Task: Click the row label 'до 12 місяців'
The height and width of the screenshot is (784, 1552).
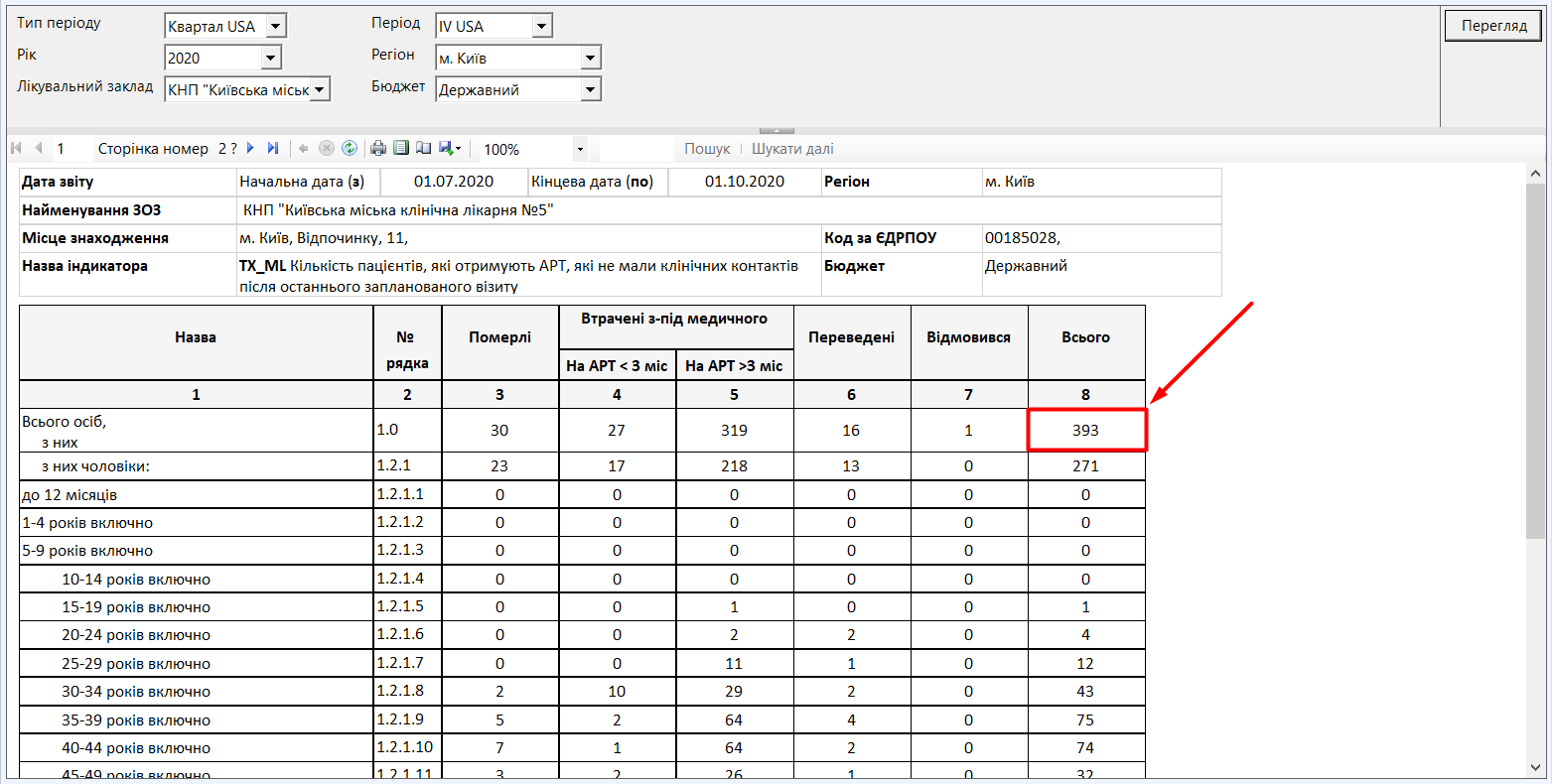Action: click(x=70, y=495)
